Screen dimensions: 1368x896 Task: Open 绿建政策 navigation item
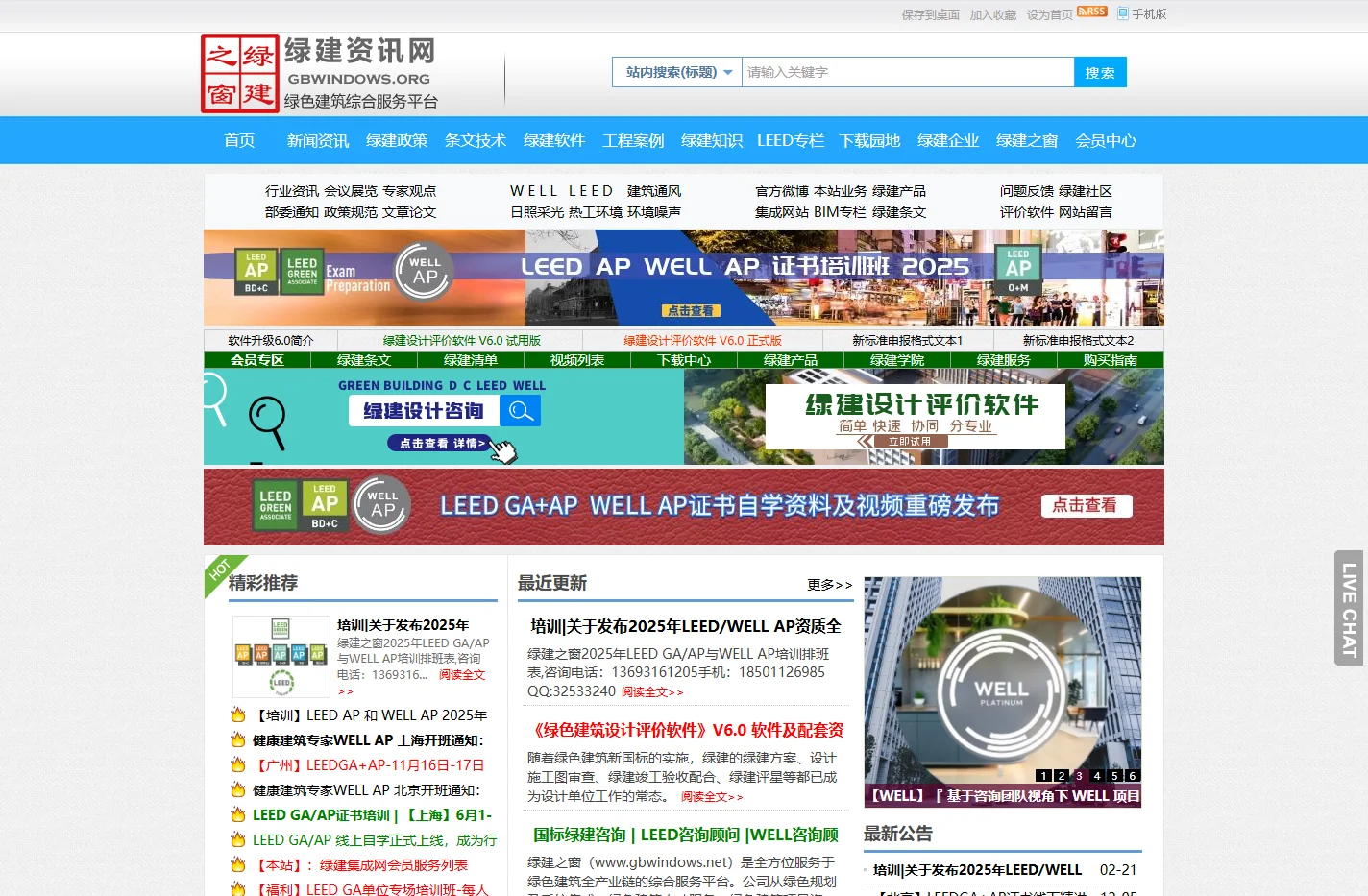click(x=397, y=140)
